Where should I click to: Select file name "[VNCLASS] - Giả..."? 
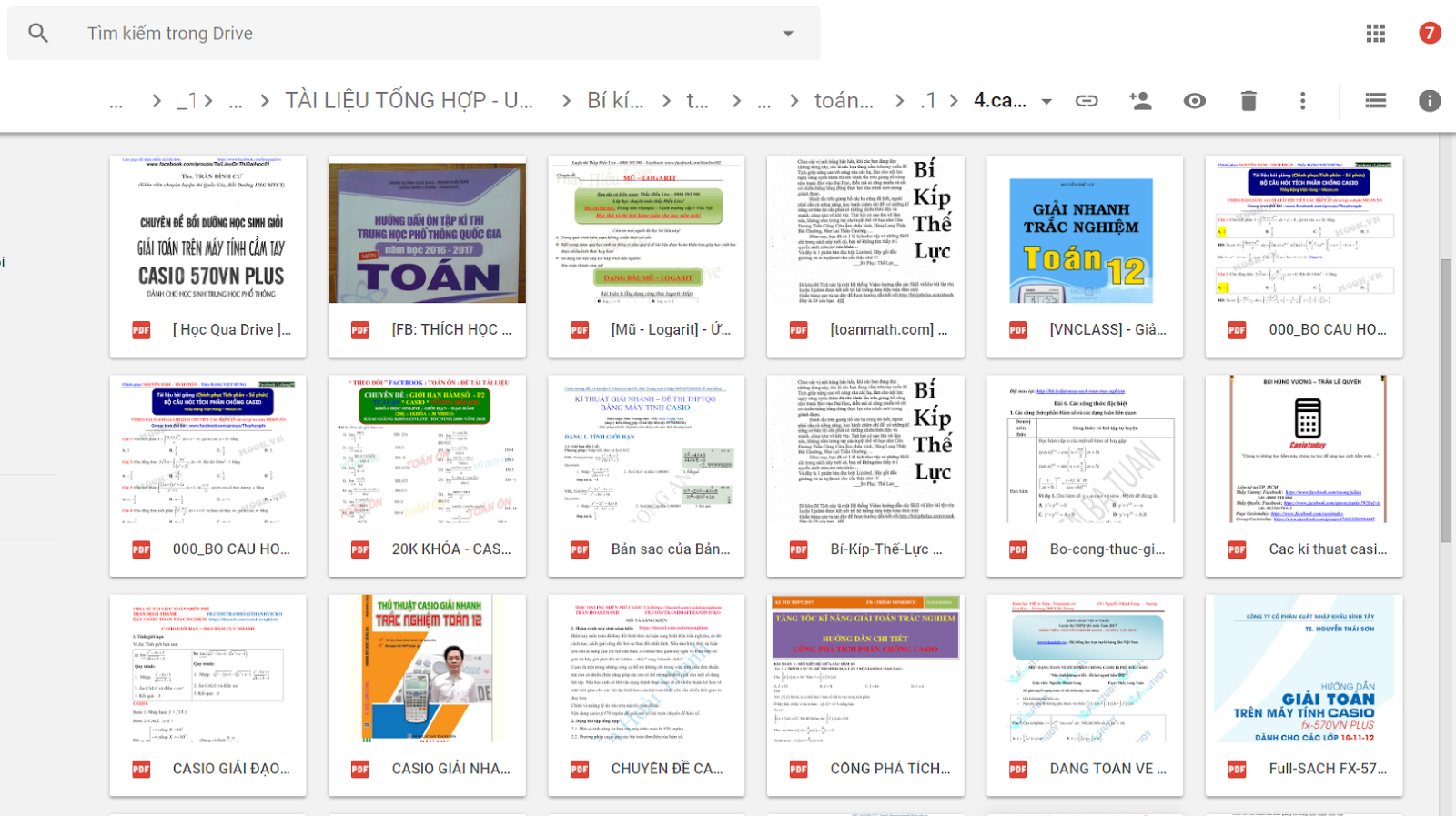(1108, 330)
